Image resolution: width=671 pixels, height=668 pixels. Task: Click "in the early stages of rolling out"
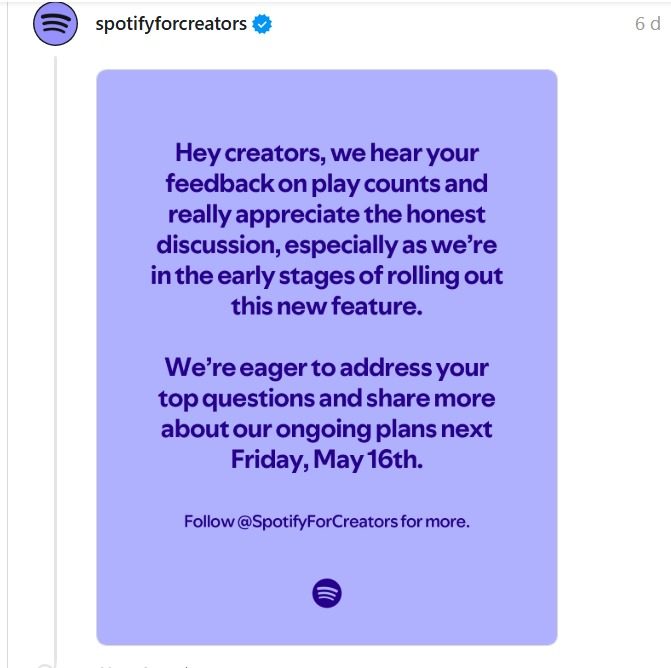click(x=327, y=276)
